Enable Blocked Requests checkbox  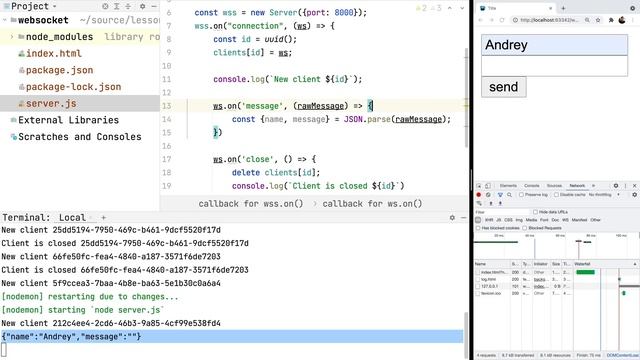[525, 228]
